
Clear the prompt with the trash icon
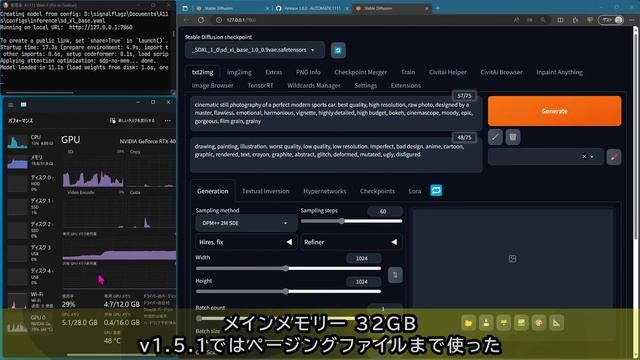(x=513, y=137)
